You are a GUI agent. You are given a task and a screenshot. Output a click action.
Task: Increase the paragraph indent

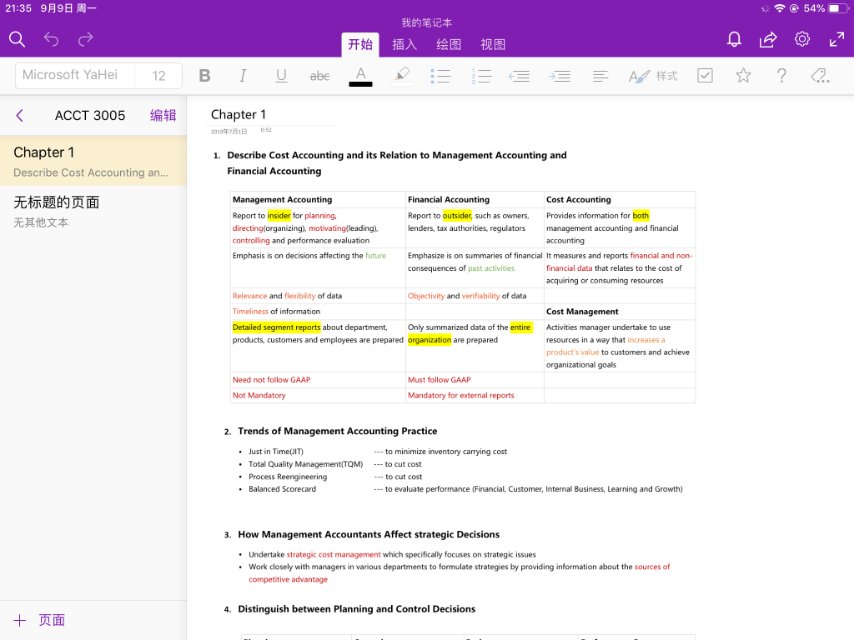560,76
